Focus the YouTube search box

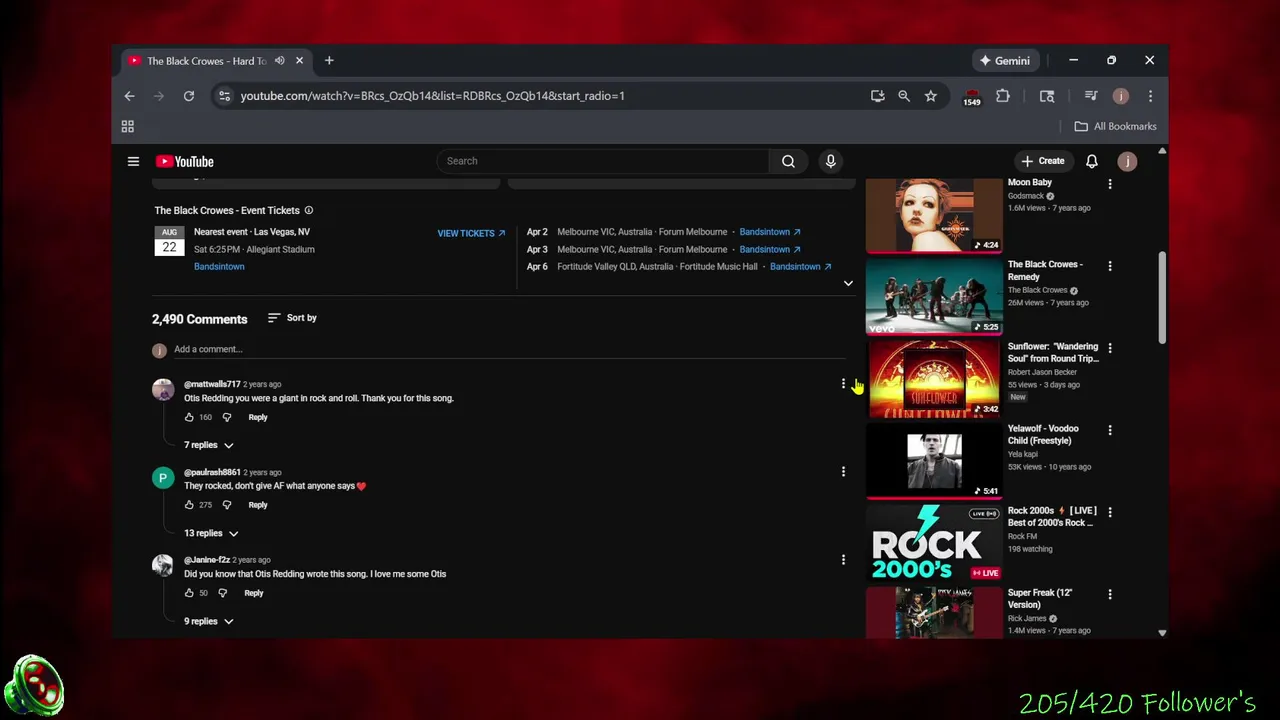pyautogui.click(x=603, y=161)
